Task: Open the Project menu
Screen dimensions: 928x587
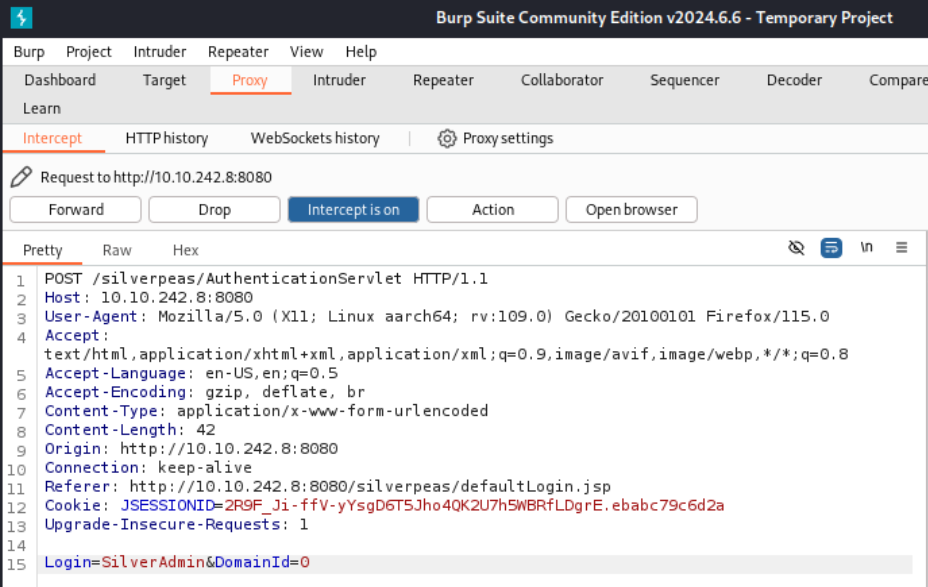Action: point(89,52)
